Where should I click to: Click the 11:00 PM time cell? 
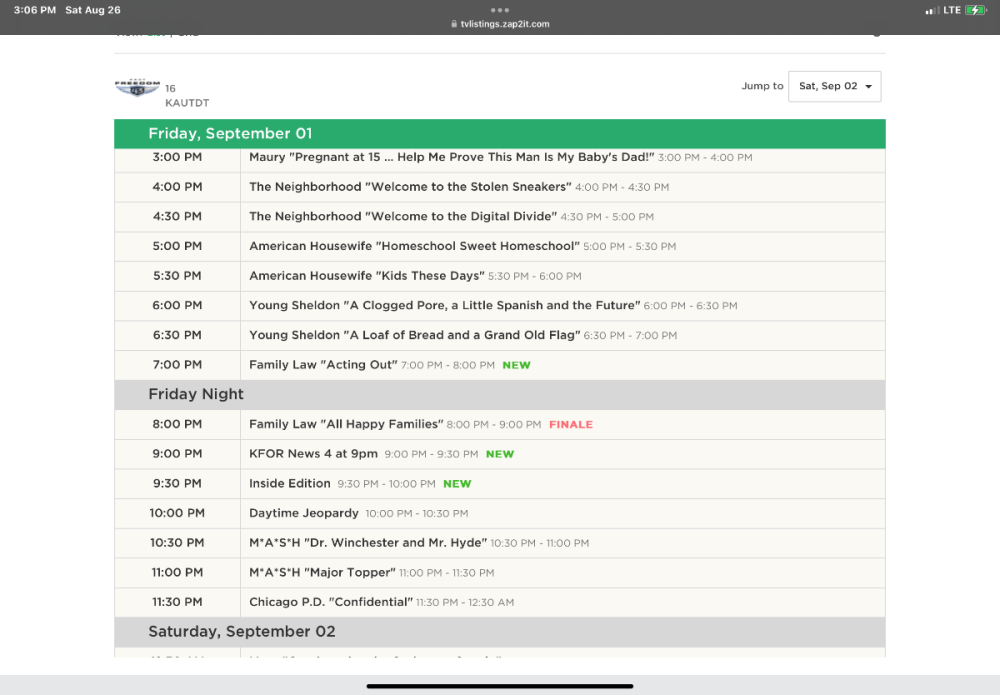pyautogui.click(x=177, y=572)
